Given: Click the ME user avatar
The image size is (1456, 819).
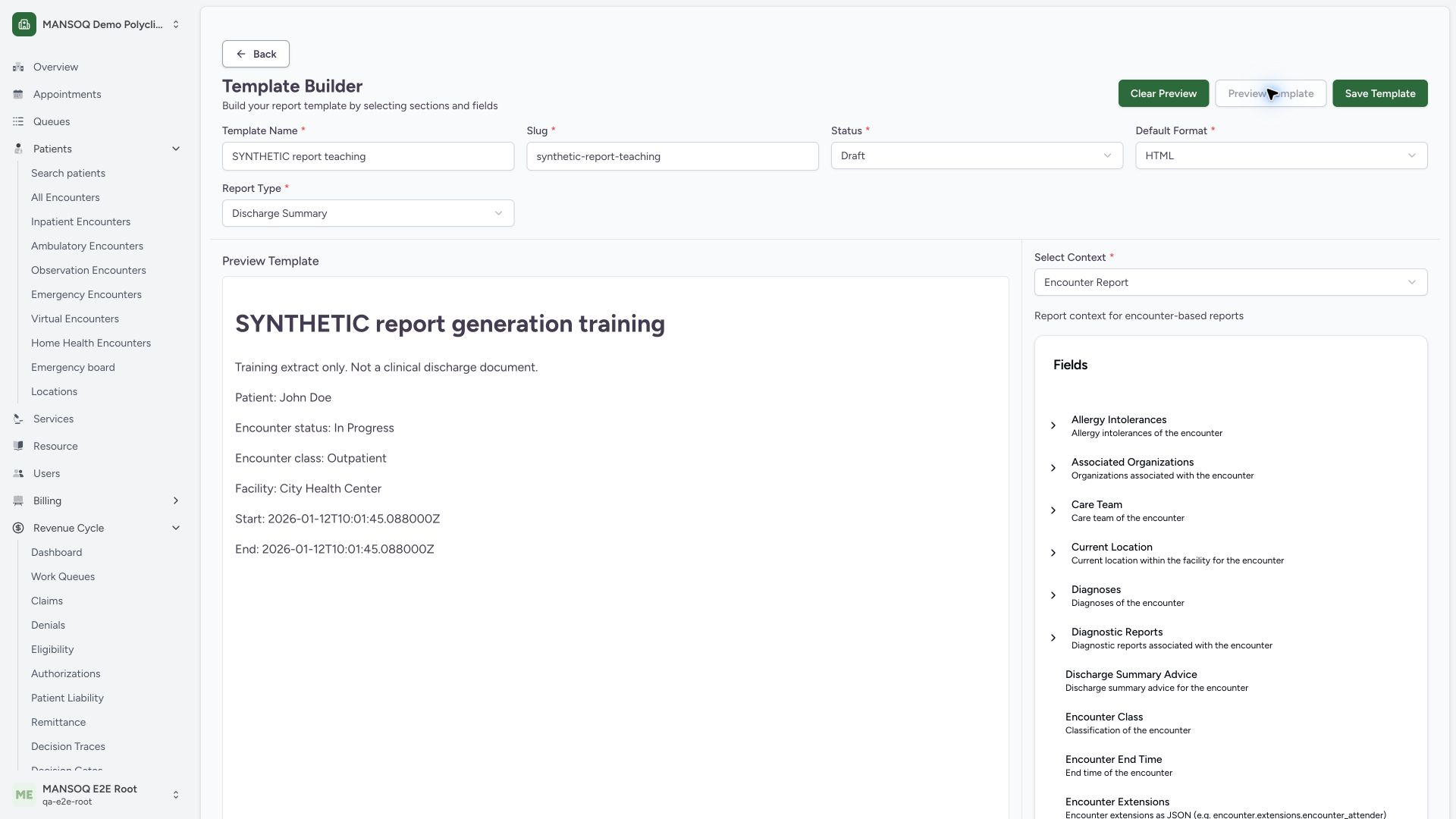Looking at the screenshot, I should pos(24,795).
